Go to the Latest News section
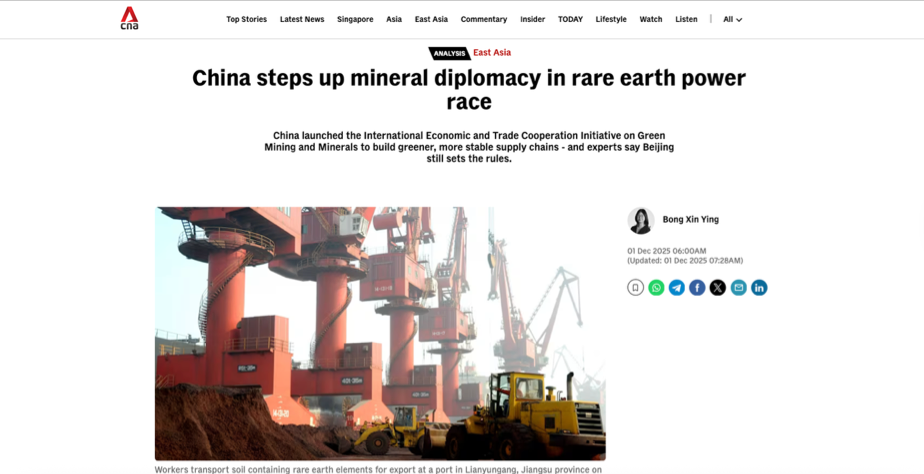This screenshot has height=474, width=924. pyautogui.click(x=302, y=19)
